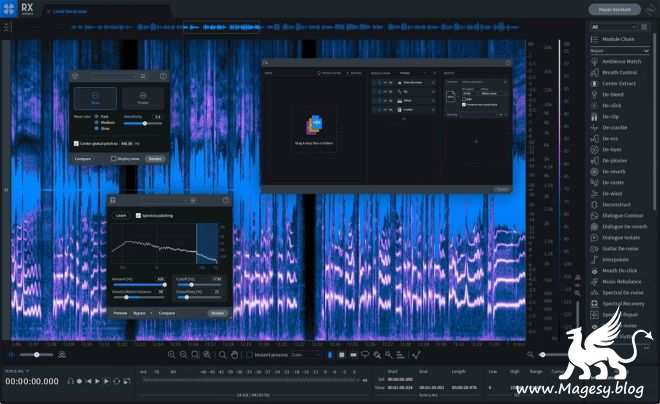Image resolution: width=660 pixels, height=404 pixels.
Task: Select the hand grab tool
Action: tap(234, 355)
